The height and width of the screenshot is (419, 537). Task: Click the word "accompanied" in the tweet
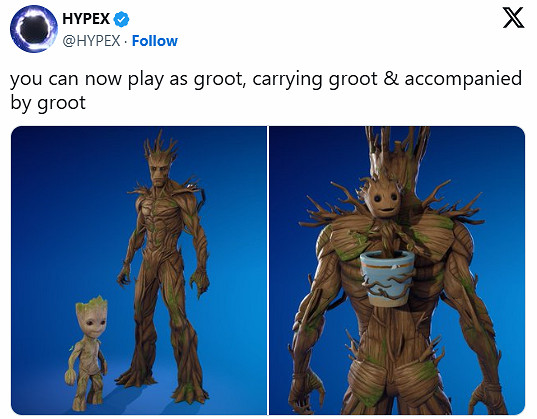[463, 78]
